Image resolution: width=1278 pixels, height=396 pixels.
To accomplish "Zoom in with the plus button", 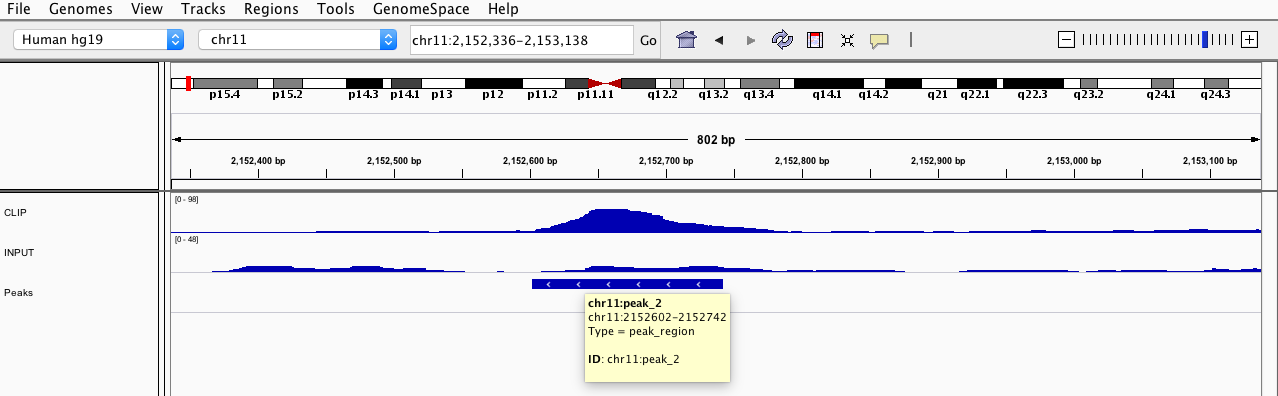I will (x=1249, y=40).
